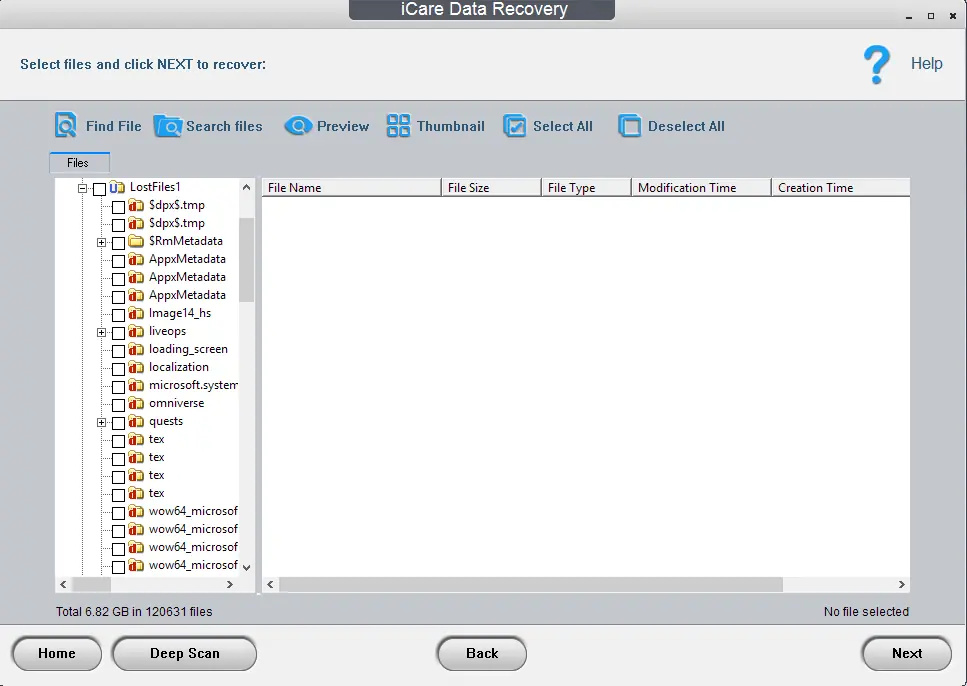Tick the microsoft.system checkbox

pyautogui.click(x=118, y=387)
